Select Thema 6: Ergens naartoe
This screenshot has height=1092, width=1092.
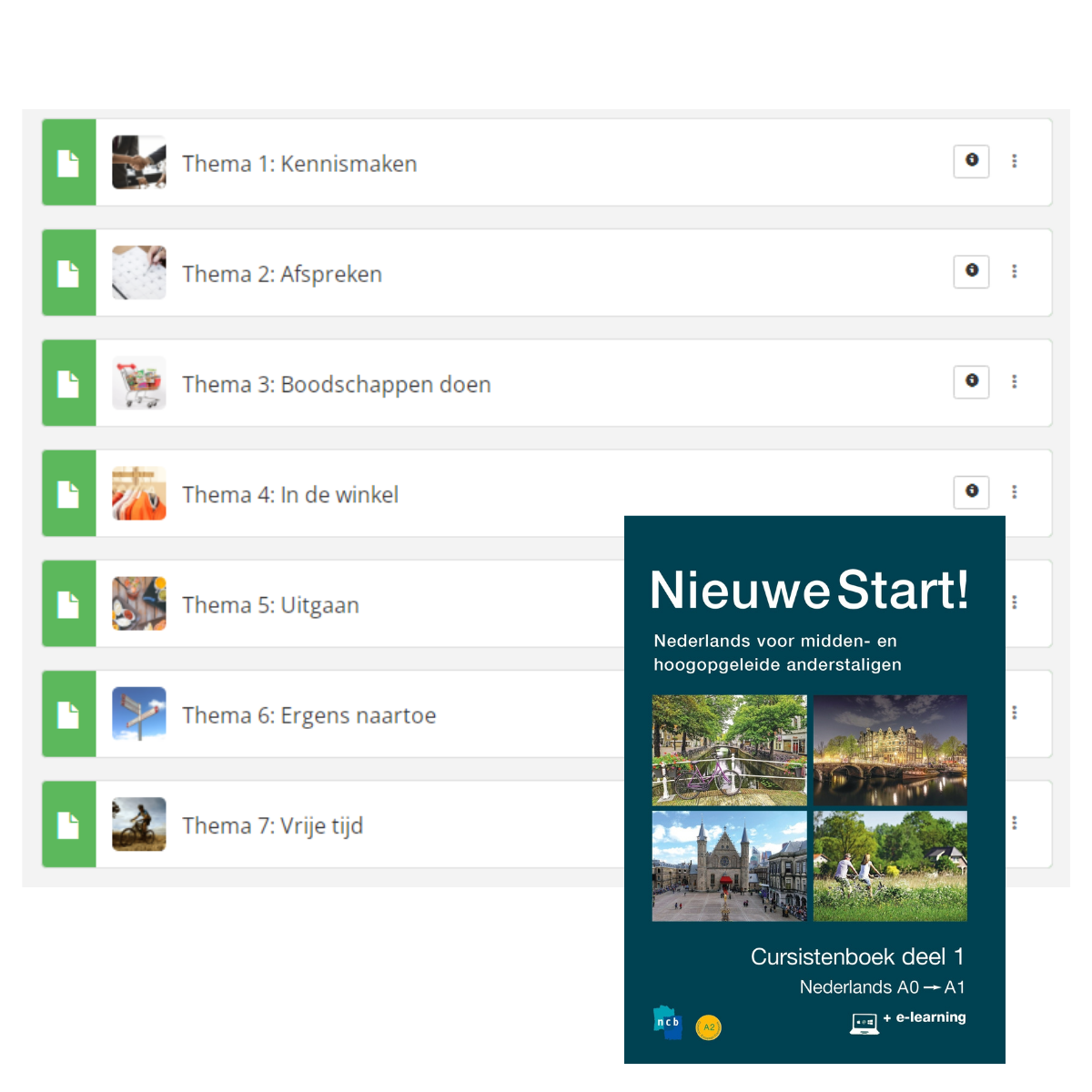click(309, 715)
